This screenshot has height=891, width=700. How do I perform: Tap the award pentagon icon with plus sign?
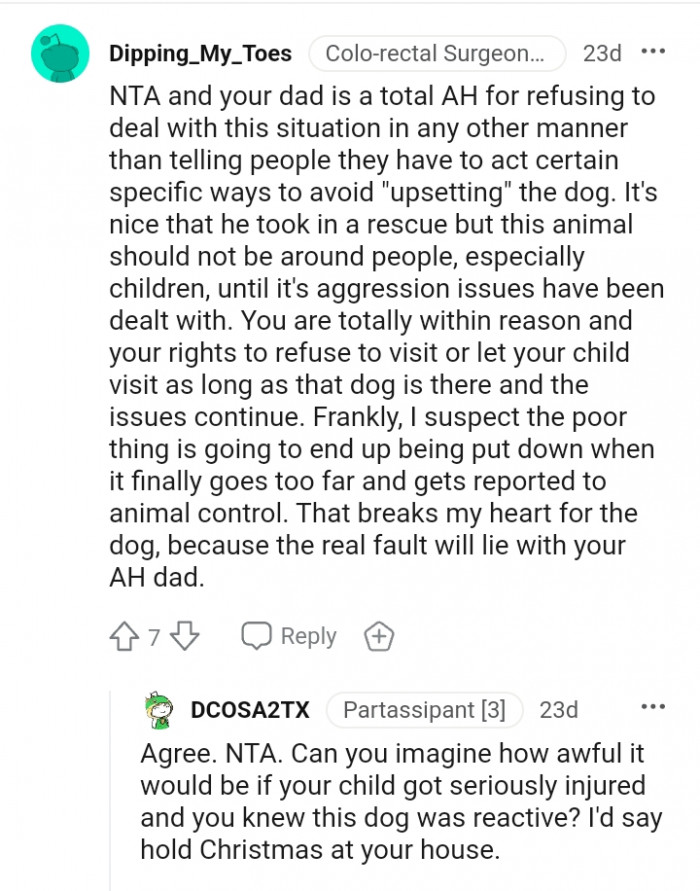pyautogui.click(x=379, y=636)
